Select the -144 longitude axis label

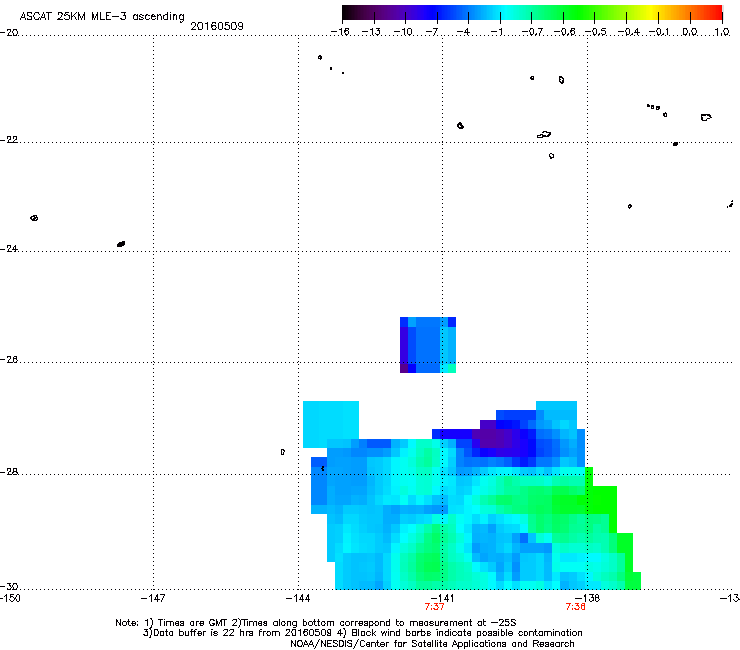point(298,598)
